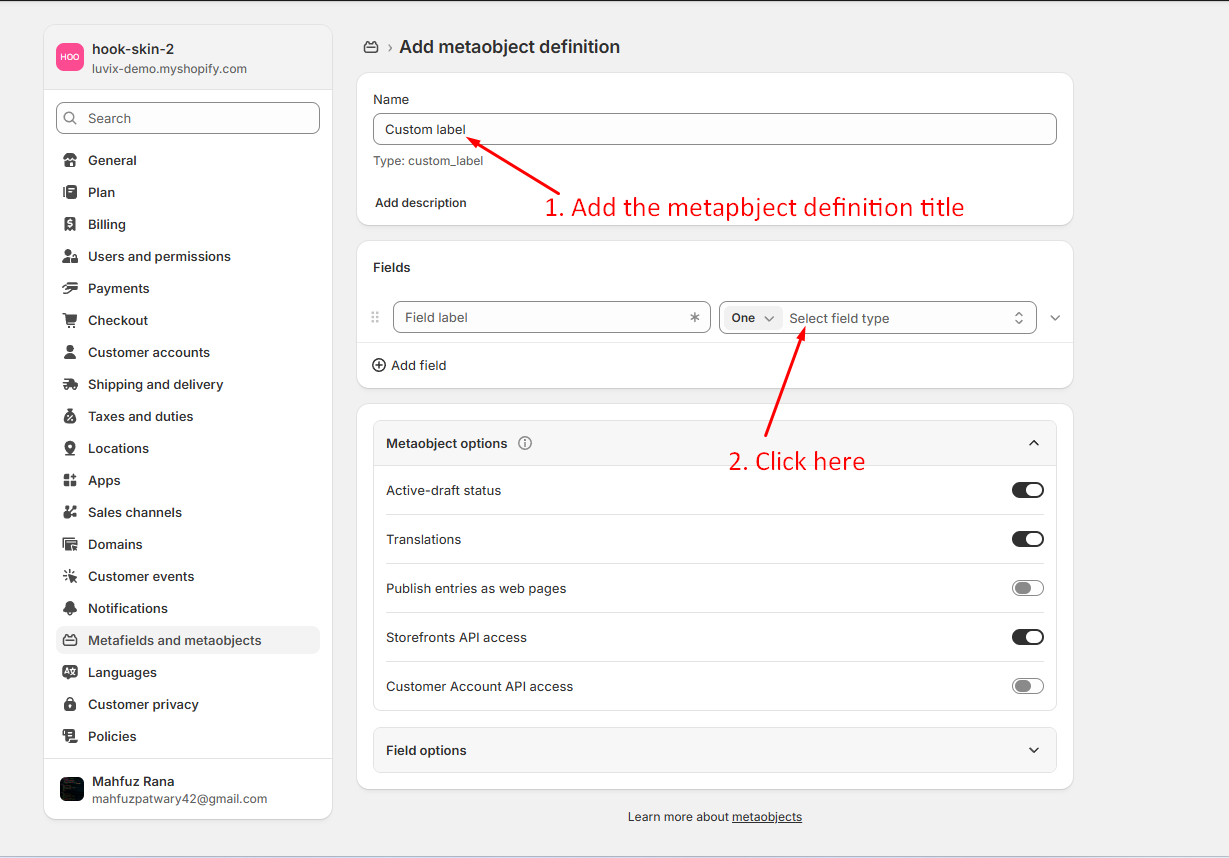Click the Customer privacy lock icon

point(70,704)
